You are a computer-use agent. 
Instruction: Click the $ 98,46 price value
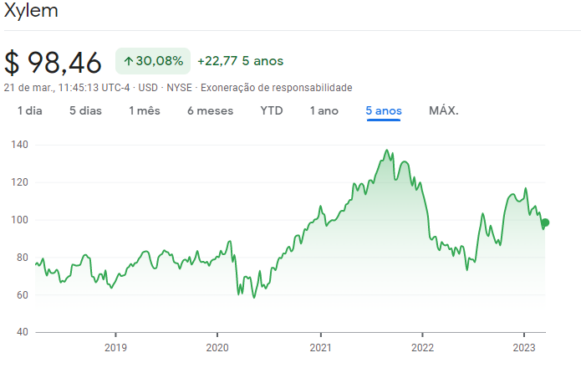(53, 62)
